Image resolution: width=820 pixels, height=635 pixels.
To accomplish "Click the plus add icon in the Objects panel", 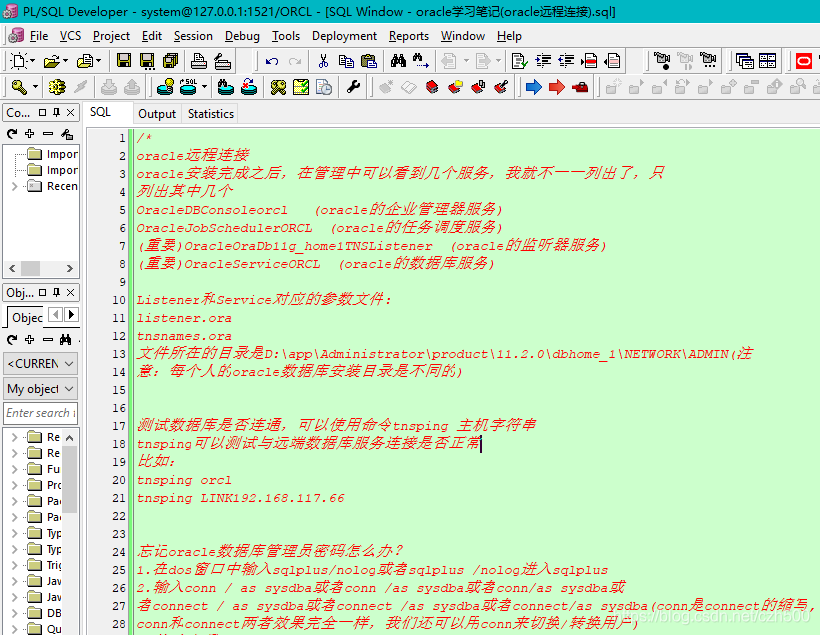I will tap(30, 340).
